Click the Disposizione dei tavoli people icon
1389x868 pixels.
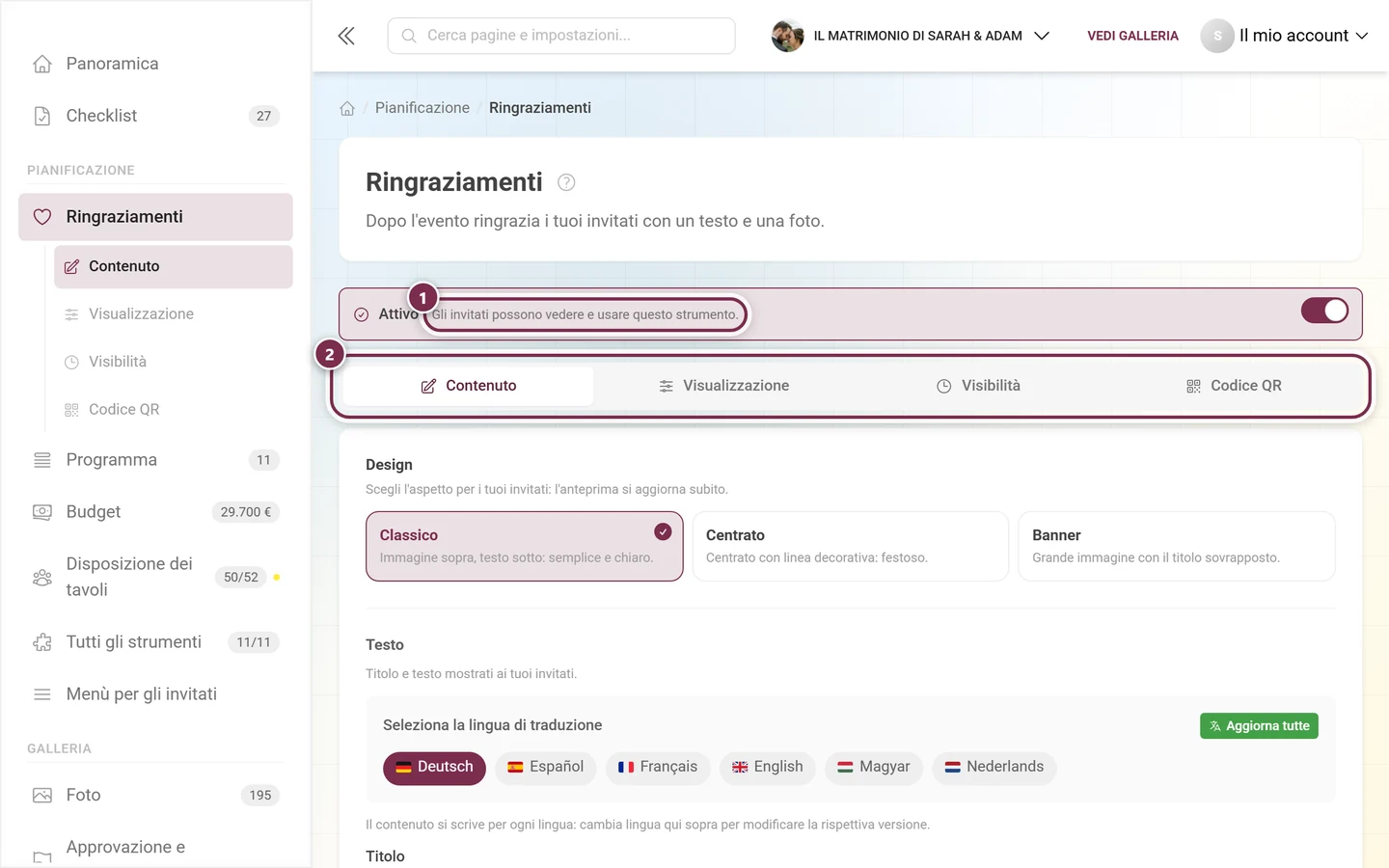tap(42, 578)
